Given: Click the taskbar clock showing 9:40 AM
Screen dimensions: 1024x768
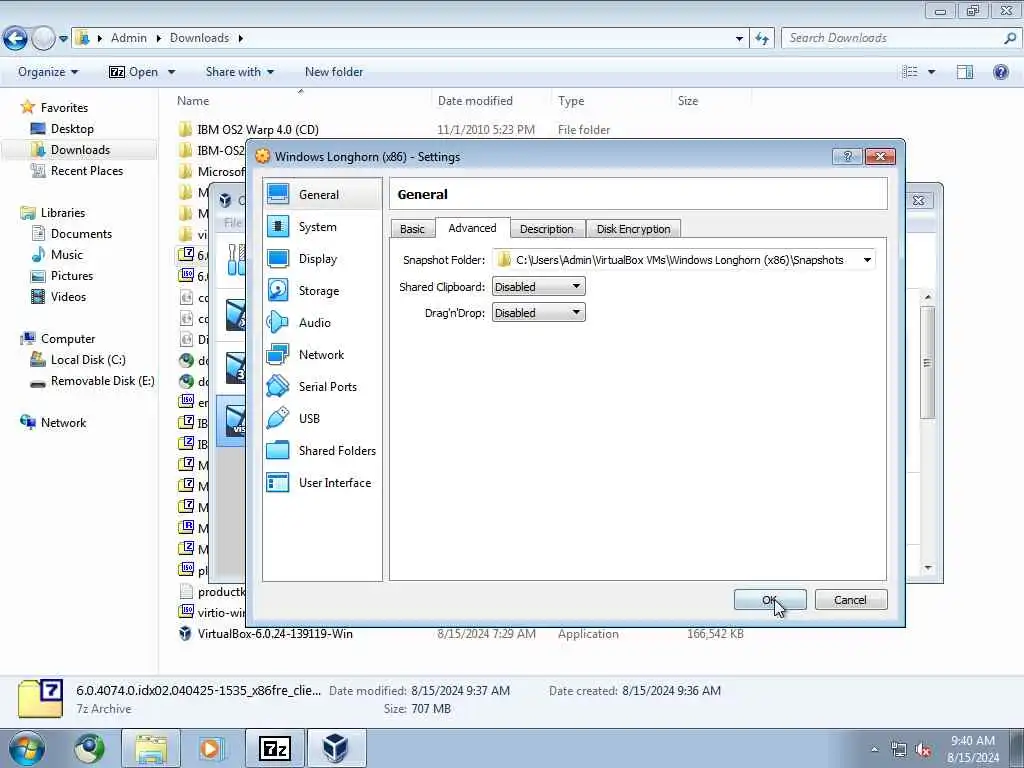Looking at the screenshot, I should tap(973, 749).
